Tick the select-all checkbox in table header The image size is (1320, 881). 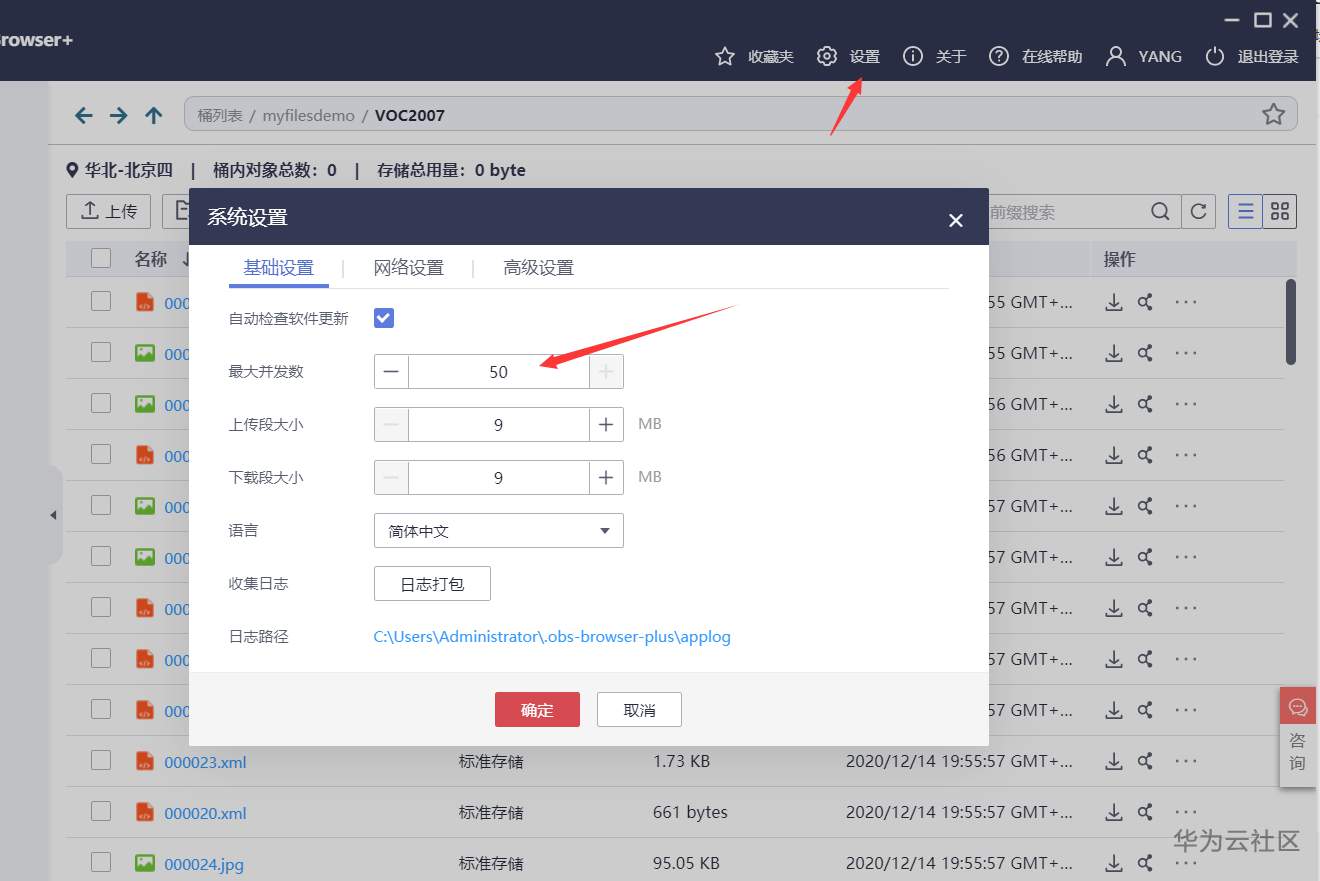101,258
